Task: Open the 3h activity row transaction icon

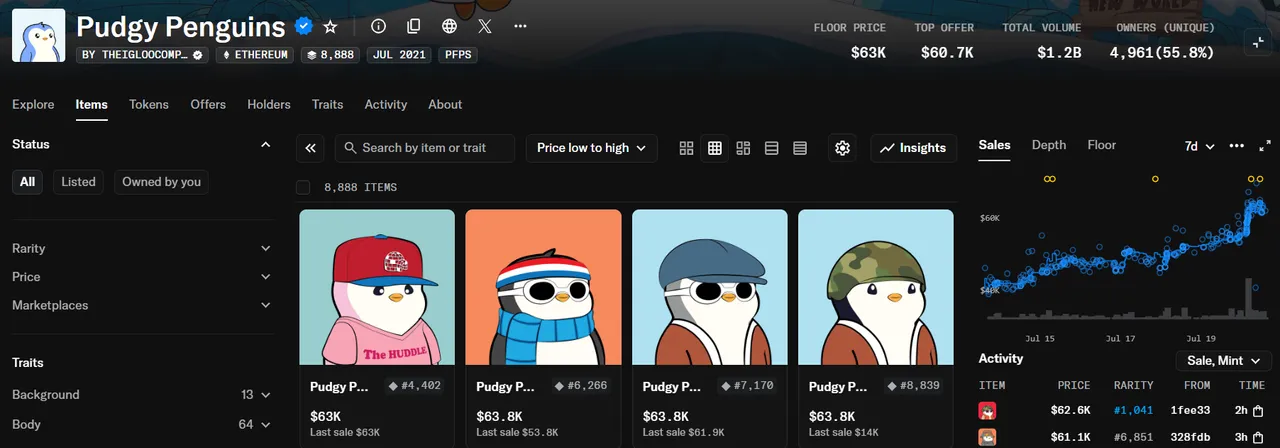Action: pyautogui.click(x=1257, y=437)
